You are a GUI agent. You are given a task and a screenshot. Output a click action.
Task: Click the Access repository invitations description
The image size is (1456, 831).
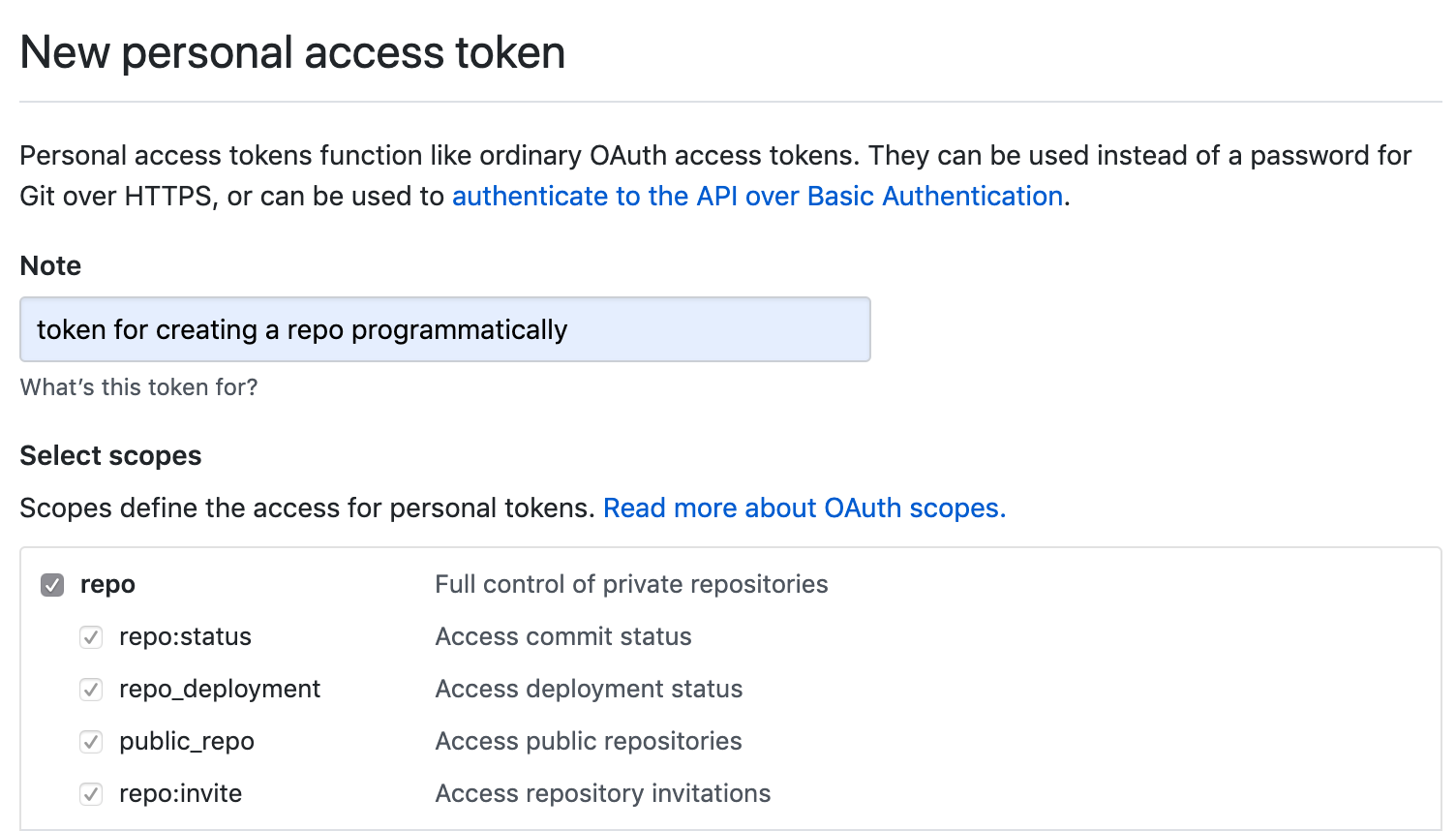click(x=603, y=794)
